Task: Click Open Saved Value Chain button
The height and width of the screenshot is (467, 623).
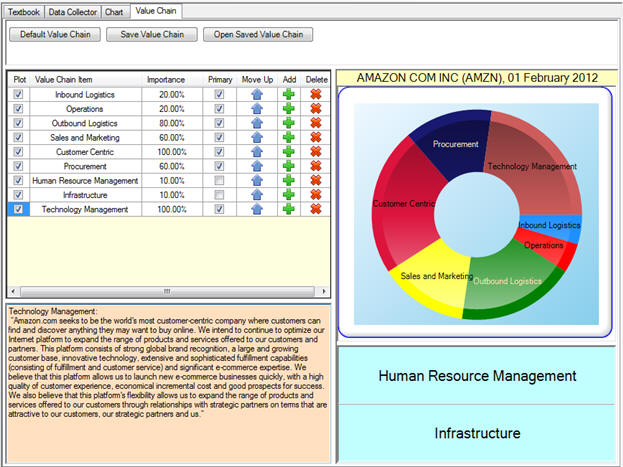Action: pos(258,35)
